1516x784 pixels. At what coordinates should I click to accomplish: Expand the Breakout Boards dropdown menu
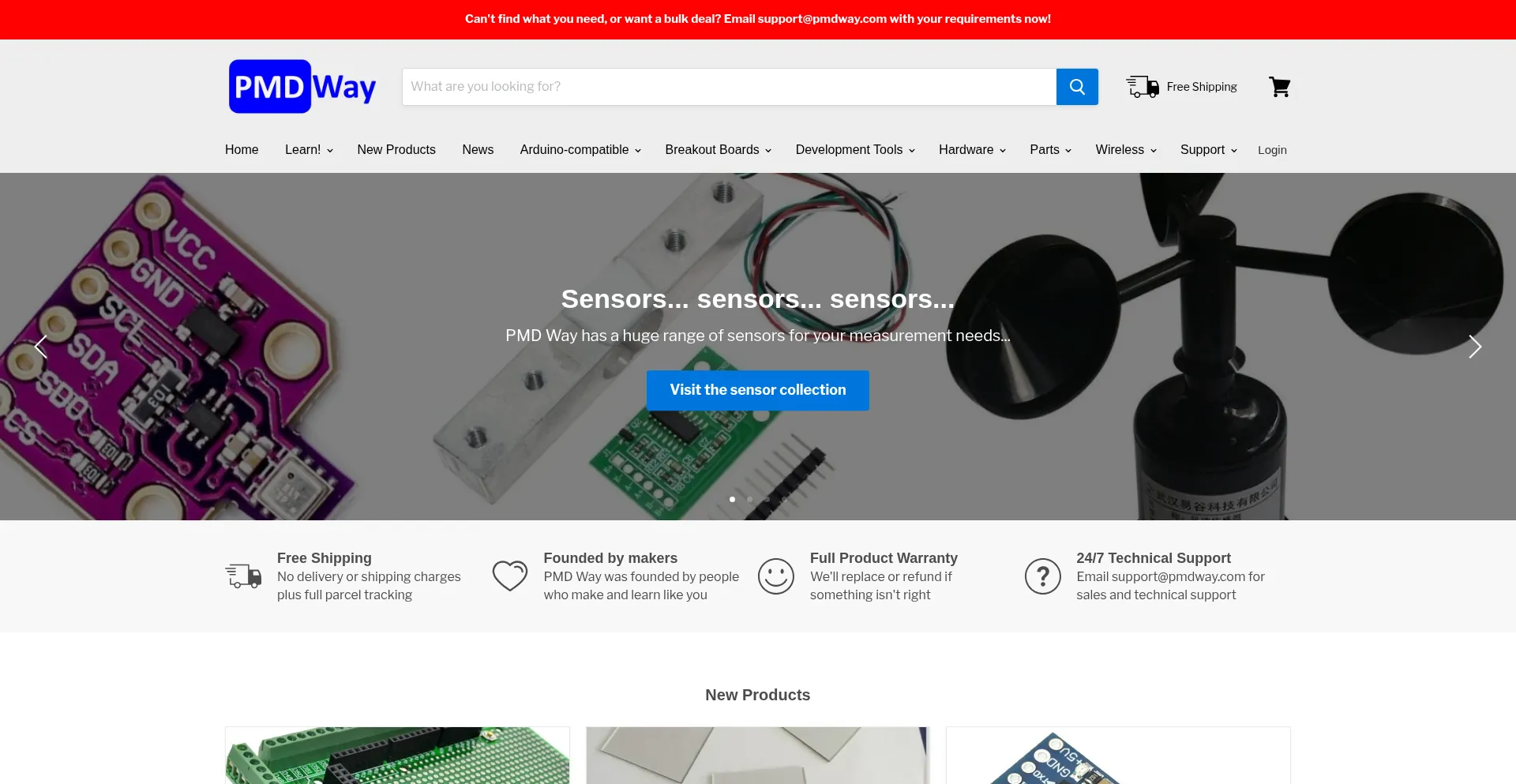click(718, 150)
